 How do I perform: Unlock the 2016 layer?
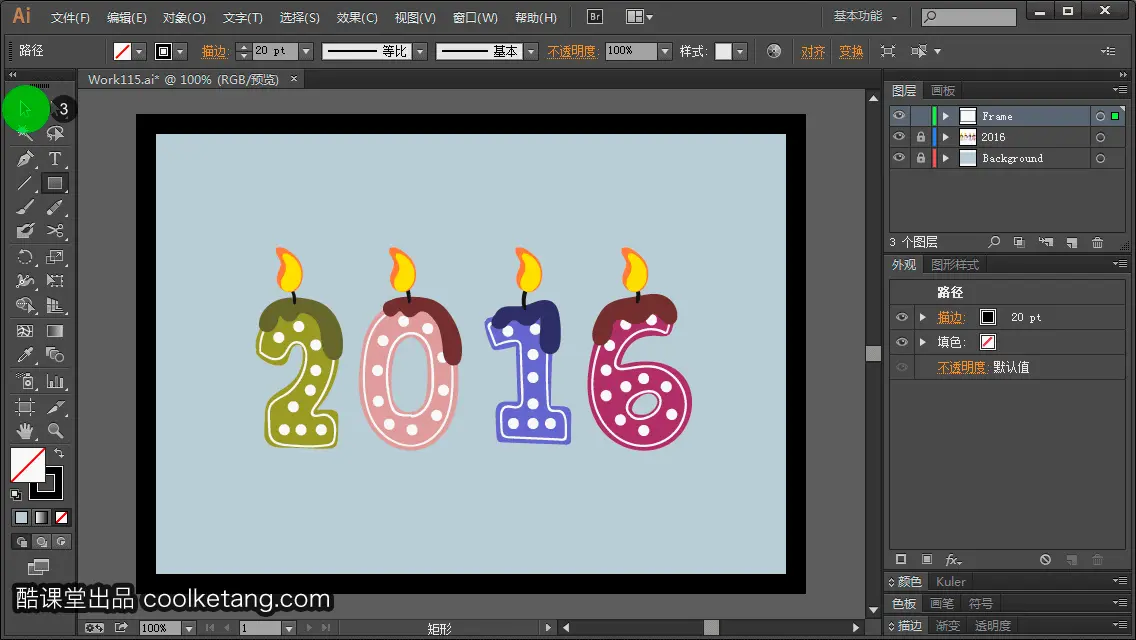tap(920, 137)
